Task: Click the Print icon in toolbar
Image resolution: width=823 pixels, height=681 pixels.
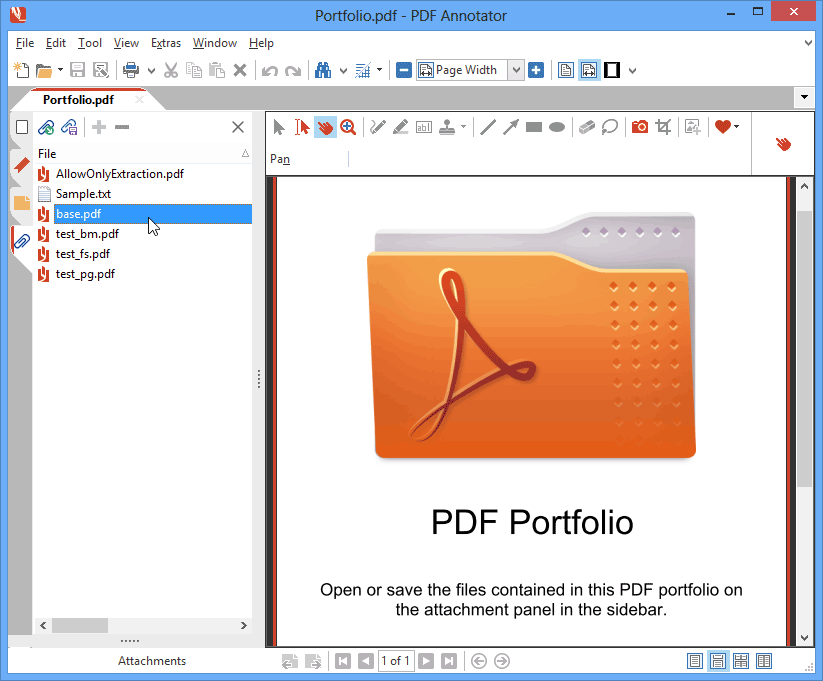Action: pyautogui.click(x=131, y=70)
